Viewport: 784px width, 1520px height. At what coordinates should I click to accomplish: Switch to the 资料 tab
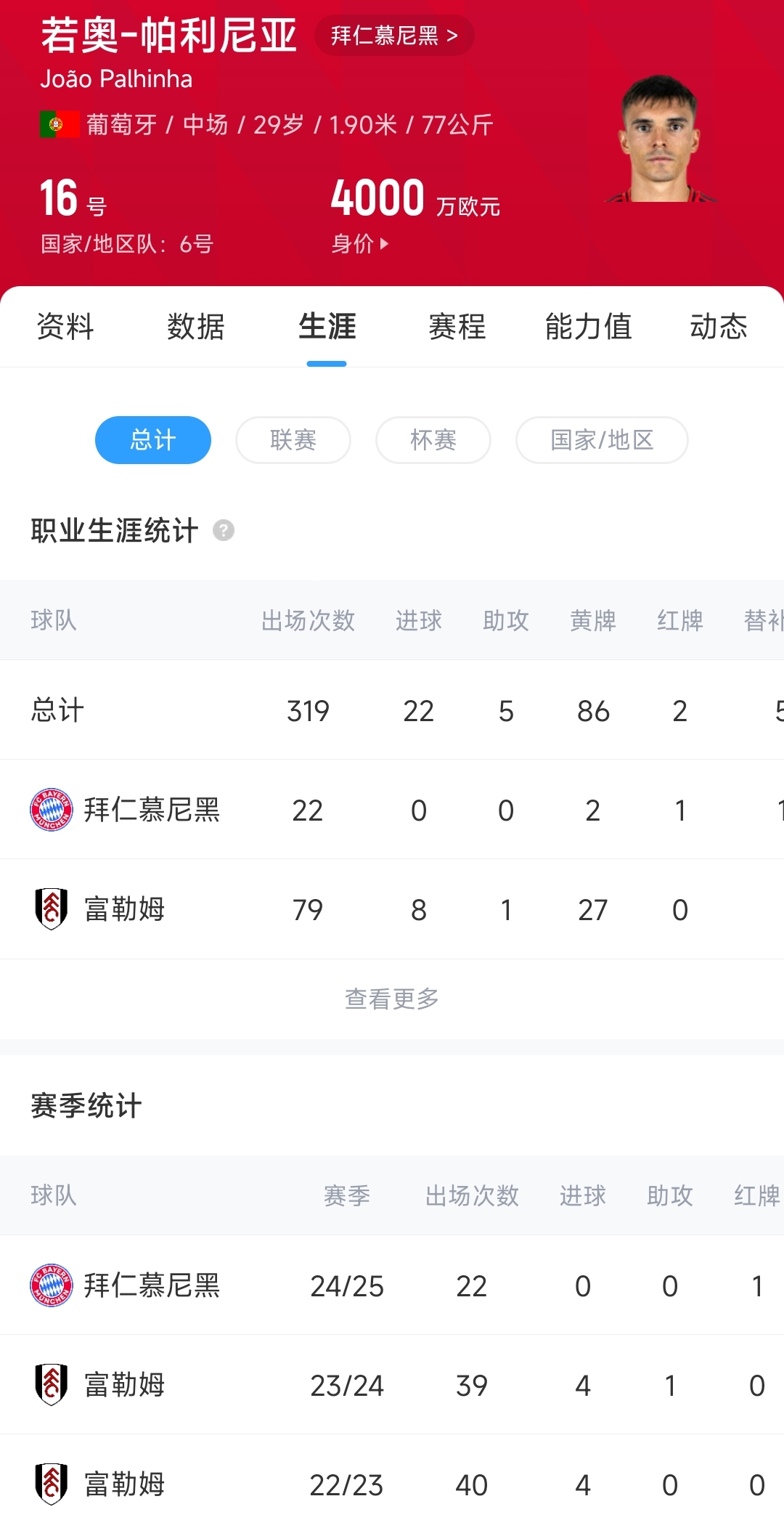[65, 327]
